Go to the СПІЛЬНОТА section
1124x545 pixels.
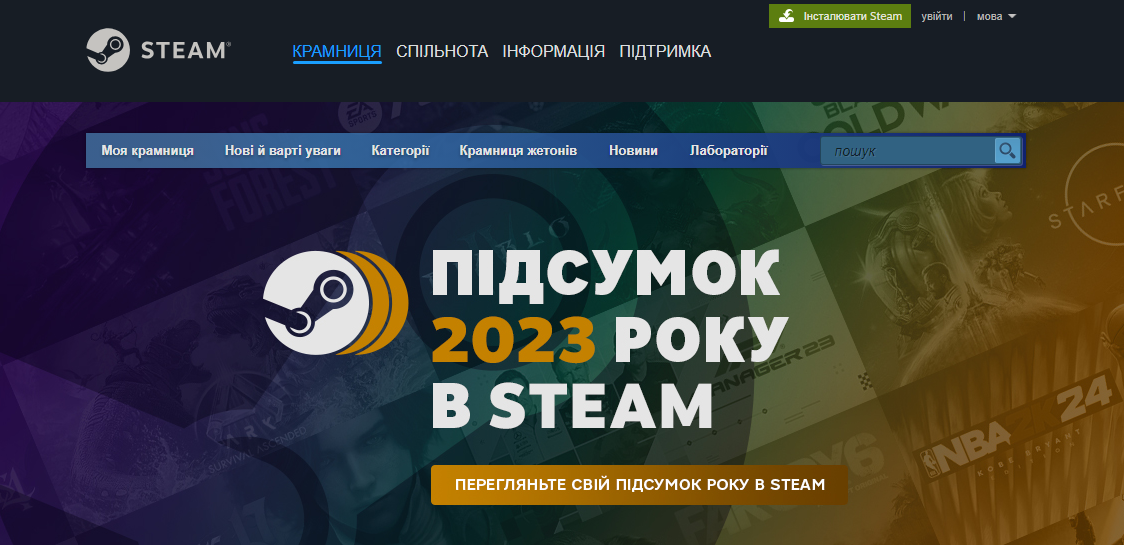[x=442, y=51]
